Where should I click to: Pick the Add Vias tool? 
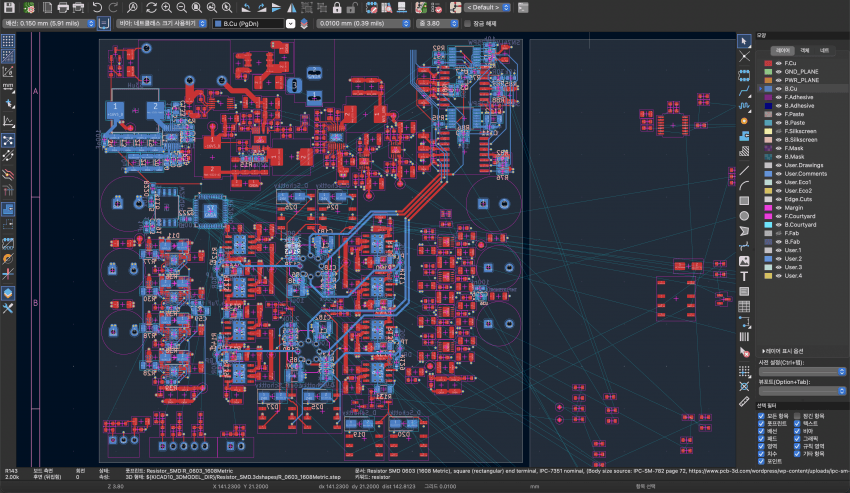tap(744, 121)
